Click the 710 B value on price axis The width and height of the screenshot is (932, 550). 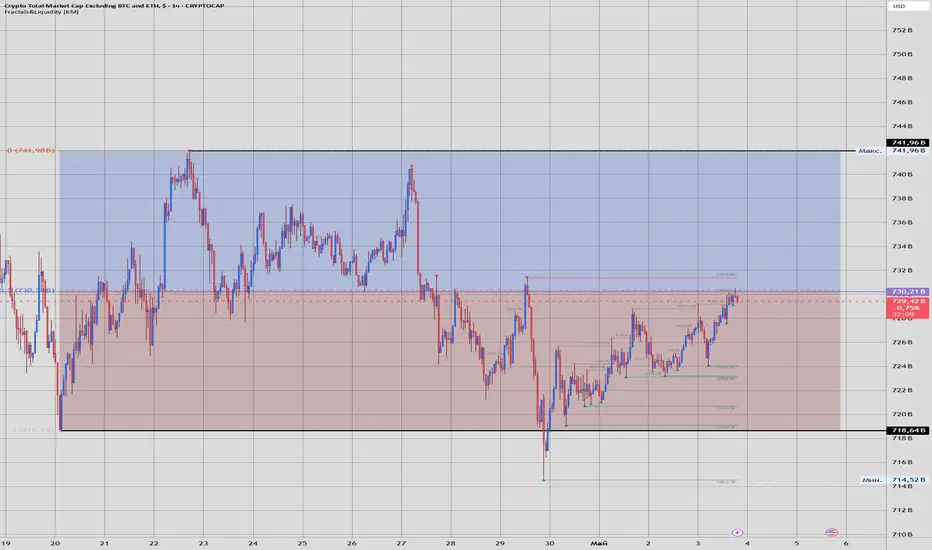(x=902, y=534)
